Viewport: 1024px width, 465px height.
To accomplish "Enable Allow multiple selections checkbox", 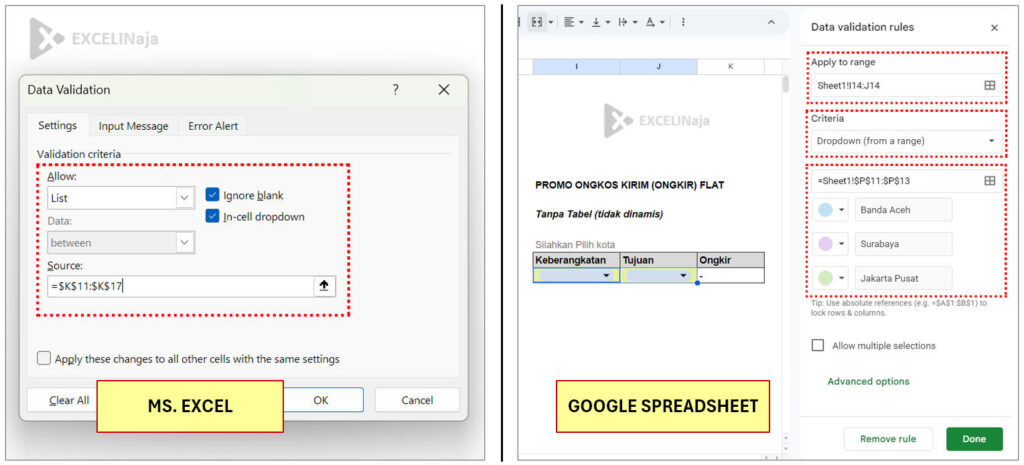I will [818, 345].
